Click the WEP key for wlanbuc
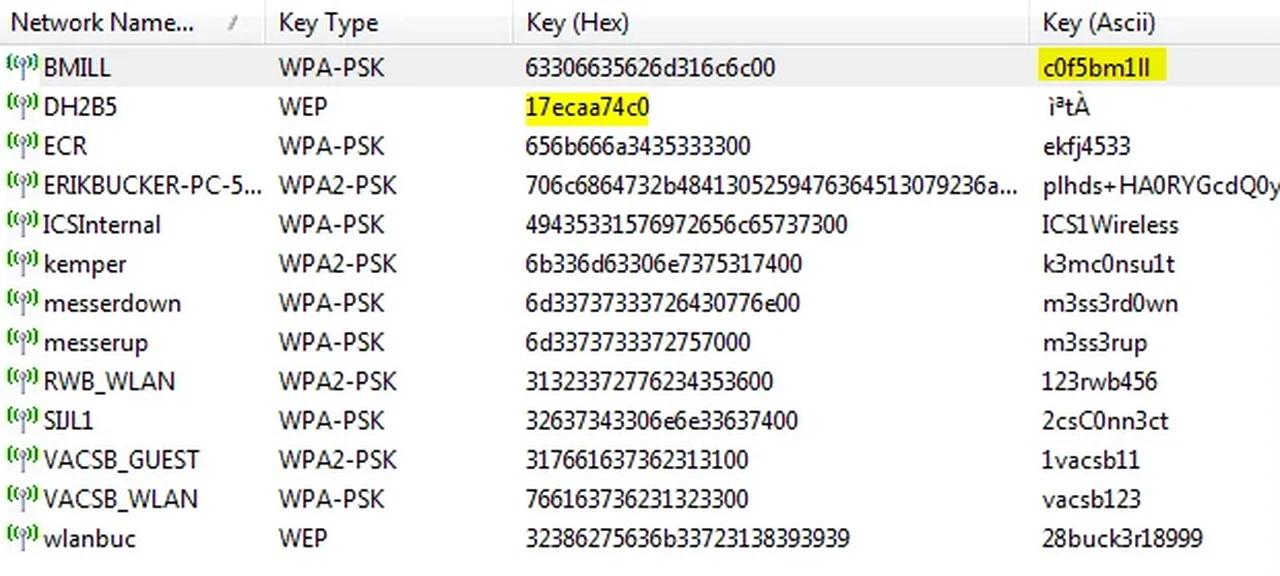This screenshot has height=576, width=1280. click(688, 538)
